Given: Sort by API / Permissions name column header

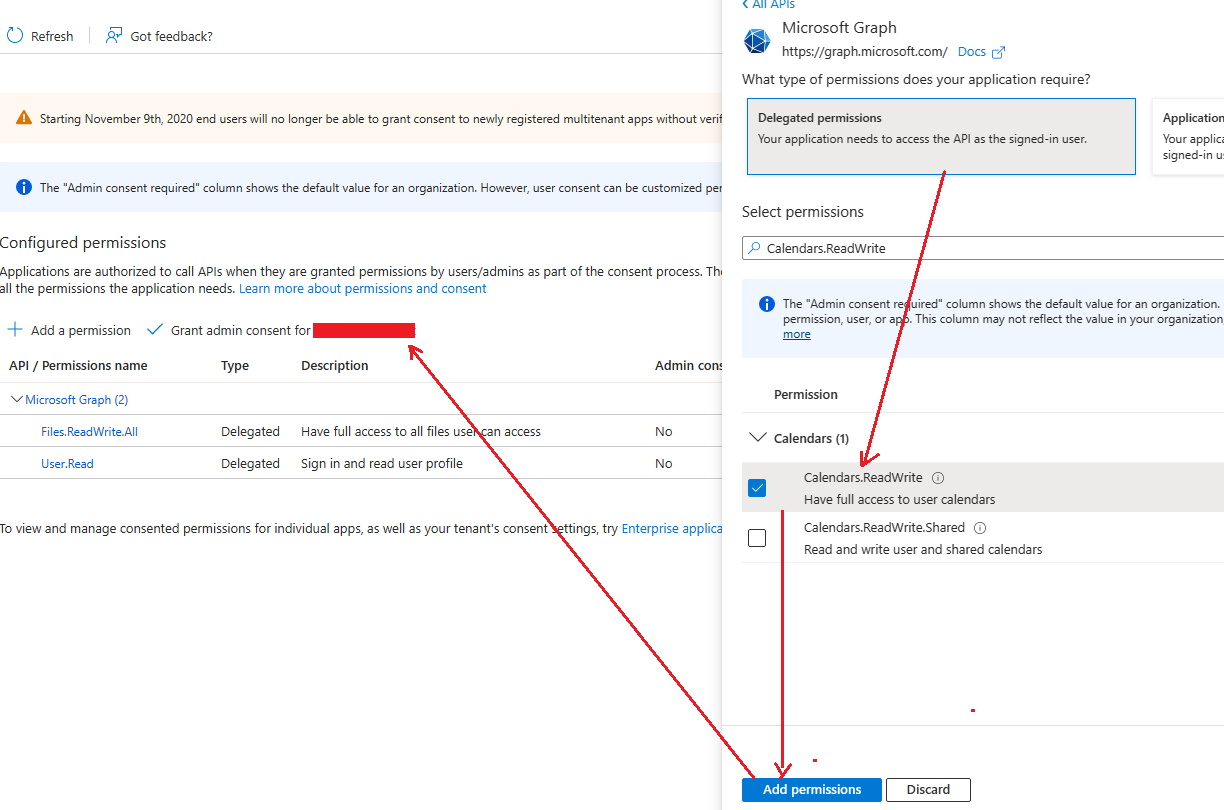Looking at the screenshot, I should coord(78,366).
